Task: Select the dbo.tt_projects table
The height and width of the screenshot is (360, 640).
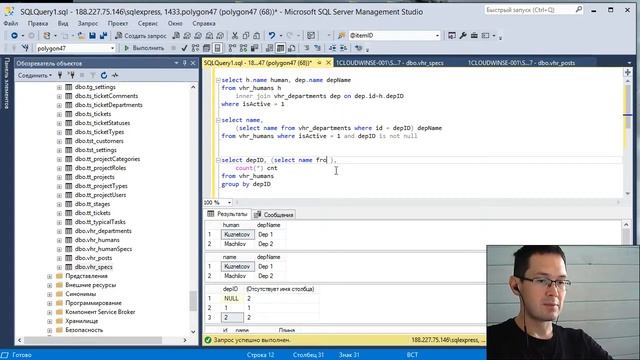Action: click(95, 177)
